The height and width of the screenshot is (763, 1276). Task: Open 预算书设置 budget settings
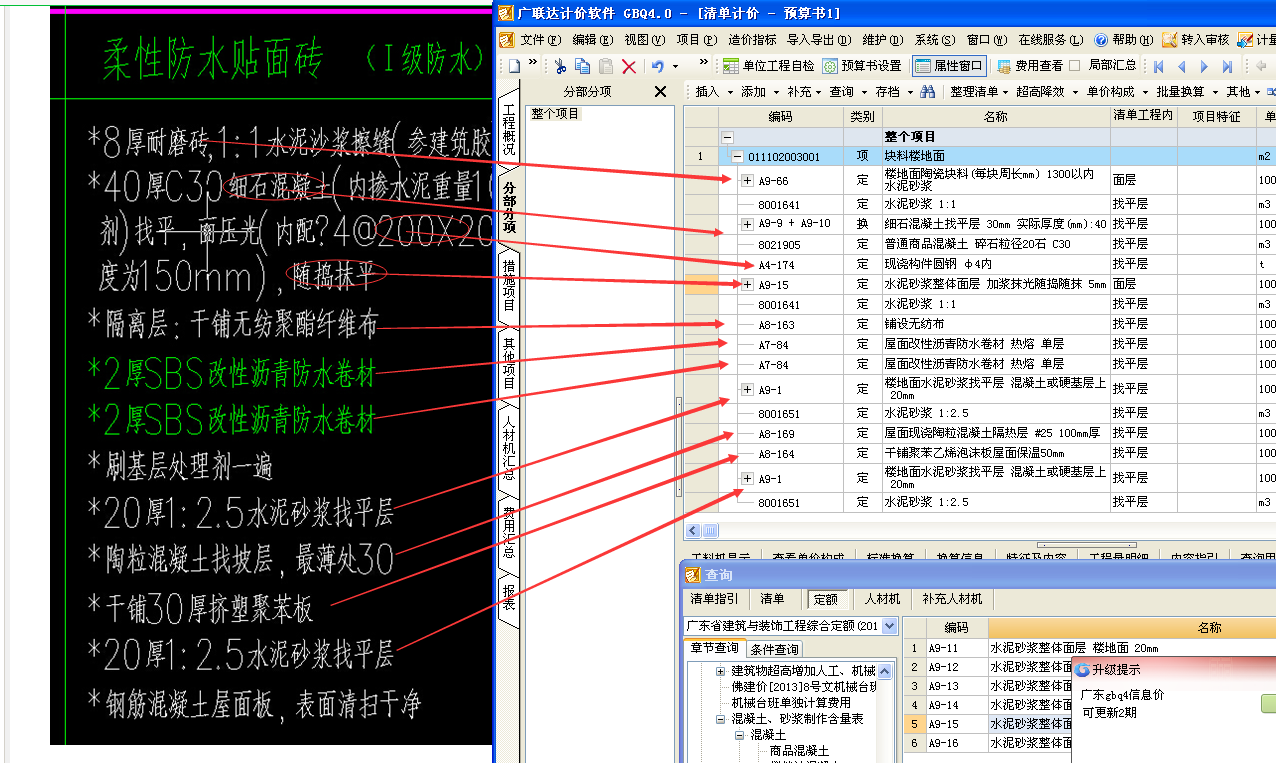click(862, 66)
